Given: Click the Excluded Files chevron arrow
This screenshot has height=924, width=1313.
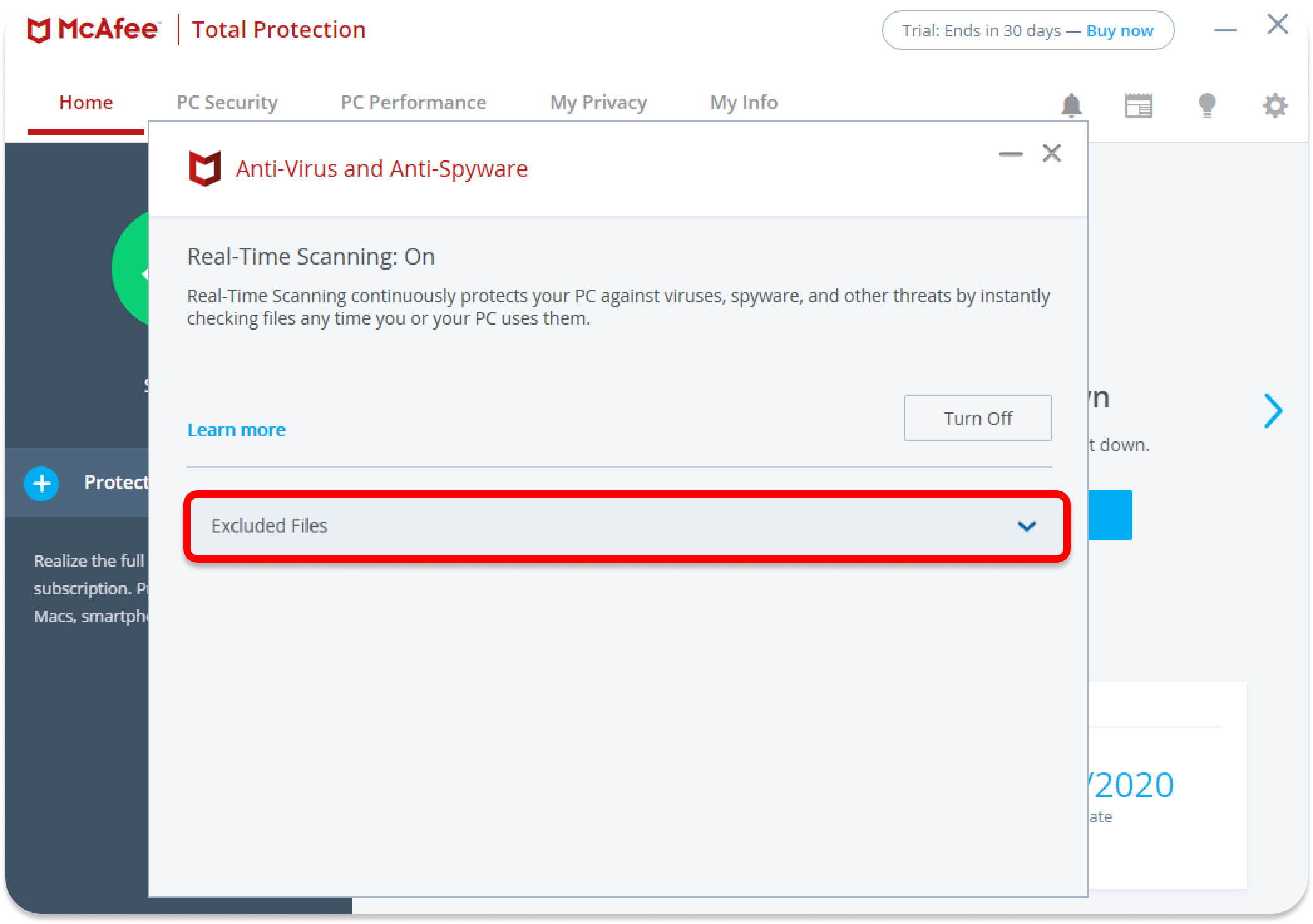Looking at the screenshot, I should point(1026,526).
